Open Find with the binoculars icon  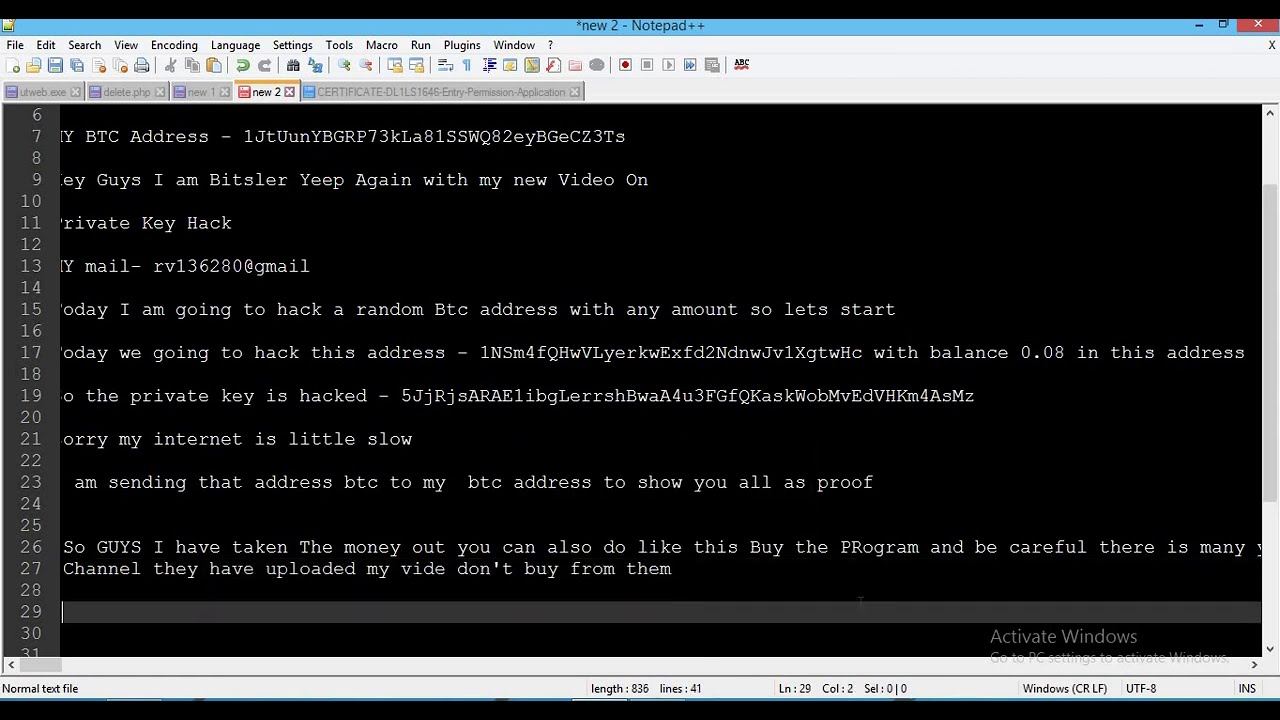pos(293,65)
